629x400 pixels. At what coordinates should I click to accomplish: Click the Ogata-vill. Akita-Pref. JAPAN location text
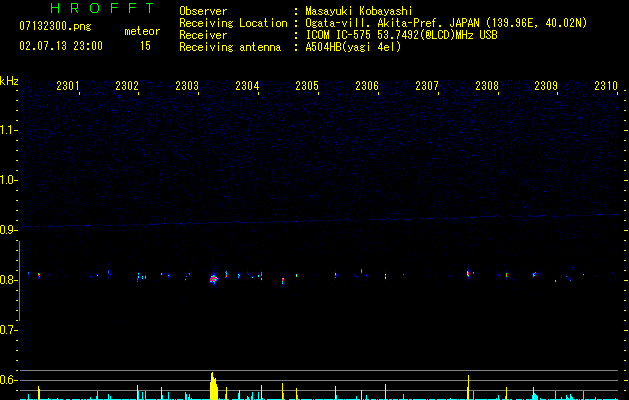(446, 23)
